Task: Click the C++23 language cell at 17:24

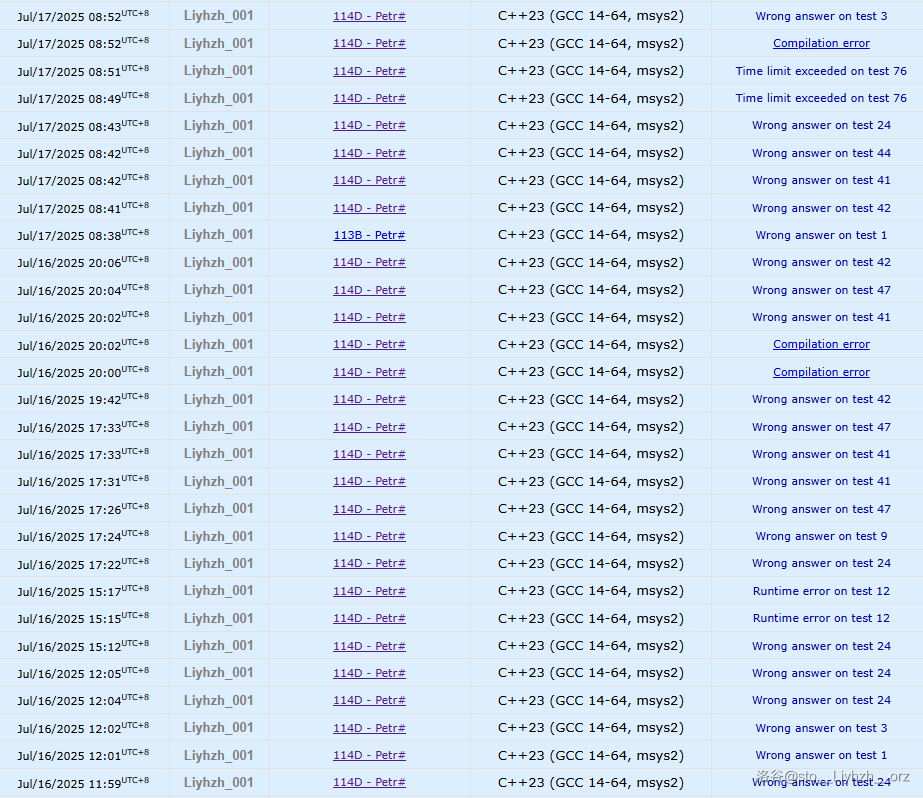Action: point(590,536)
